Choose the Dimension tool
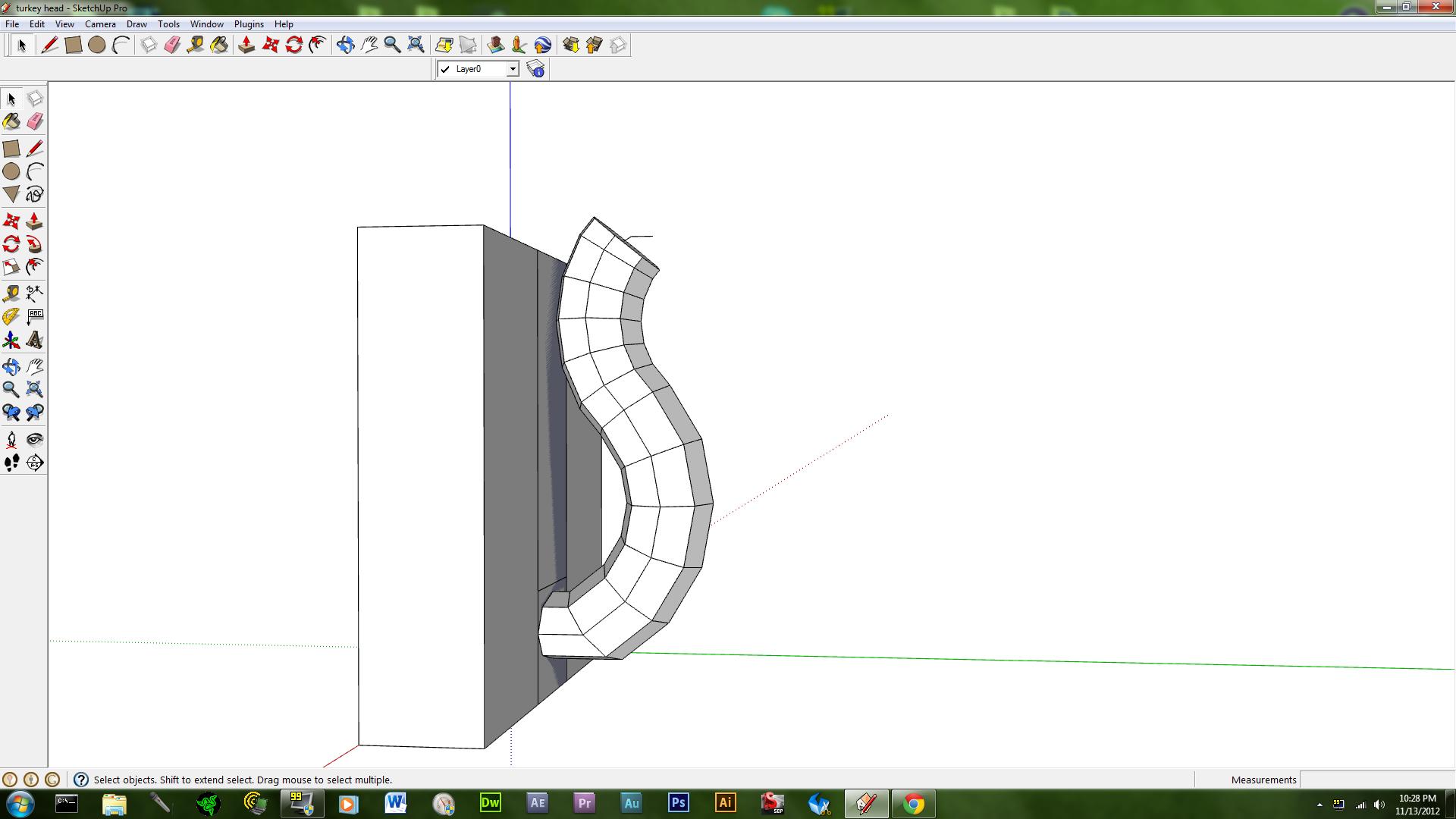 pos(35,293)
